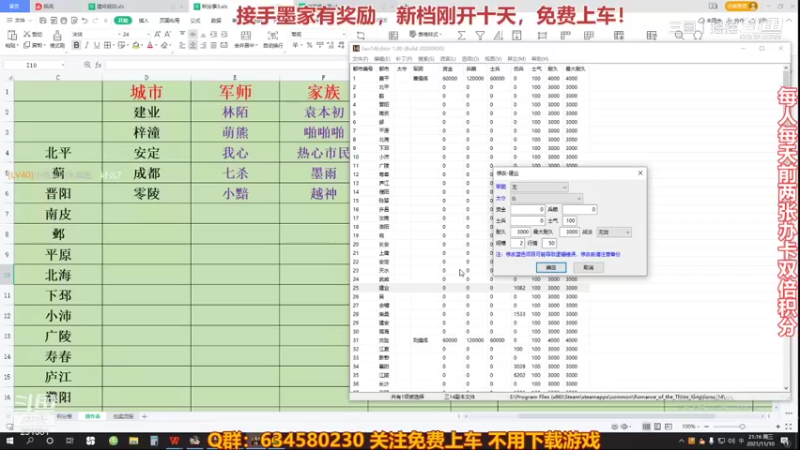Switch to the active green sheet tab
The image size is (800, 450).
[x=92, y=416]
